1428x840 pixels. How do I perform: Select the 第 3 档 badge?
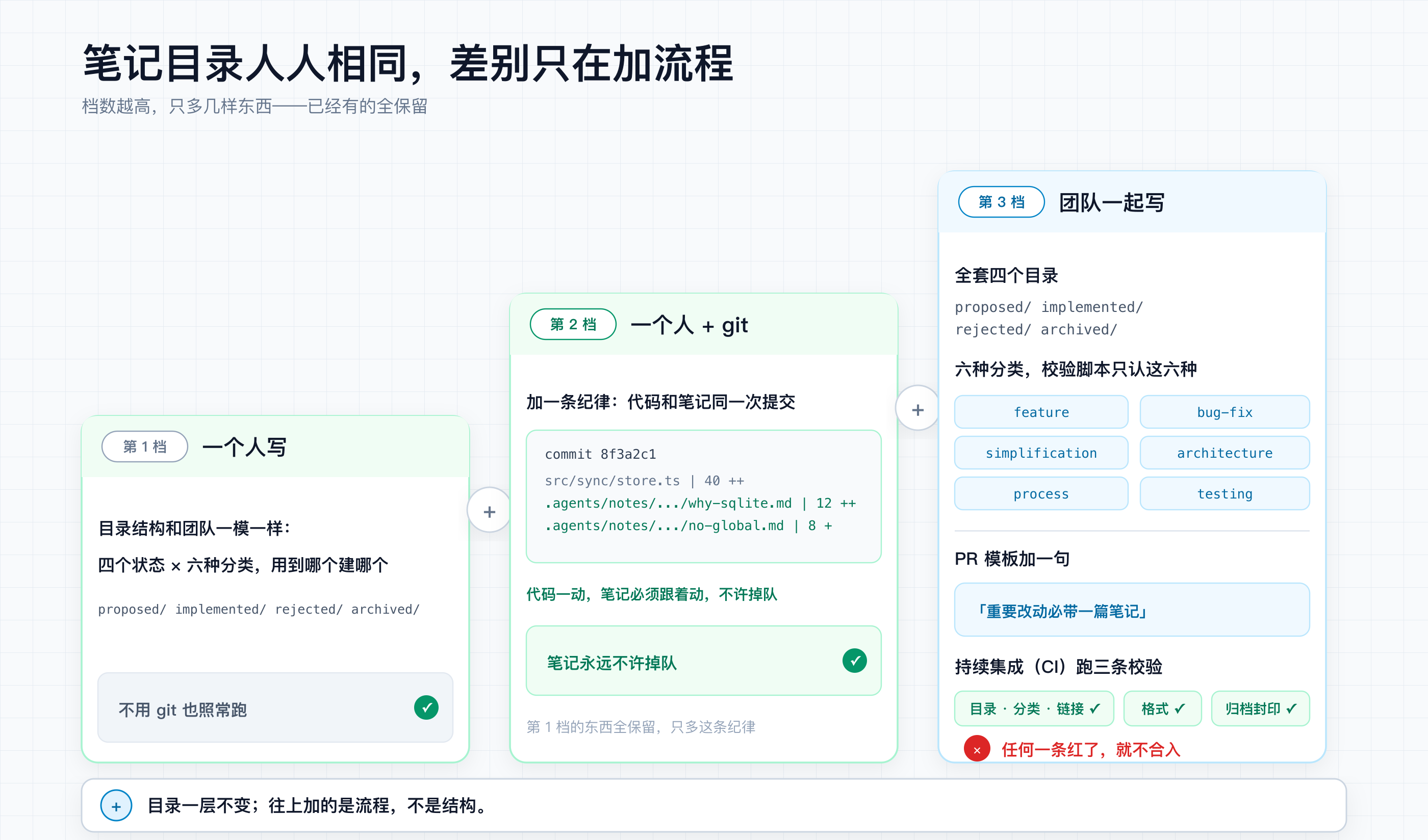pyautogui.click(x=1001, y=202)
